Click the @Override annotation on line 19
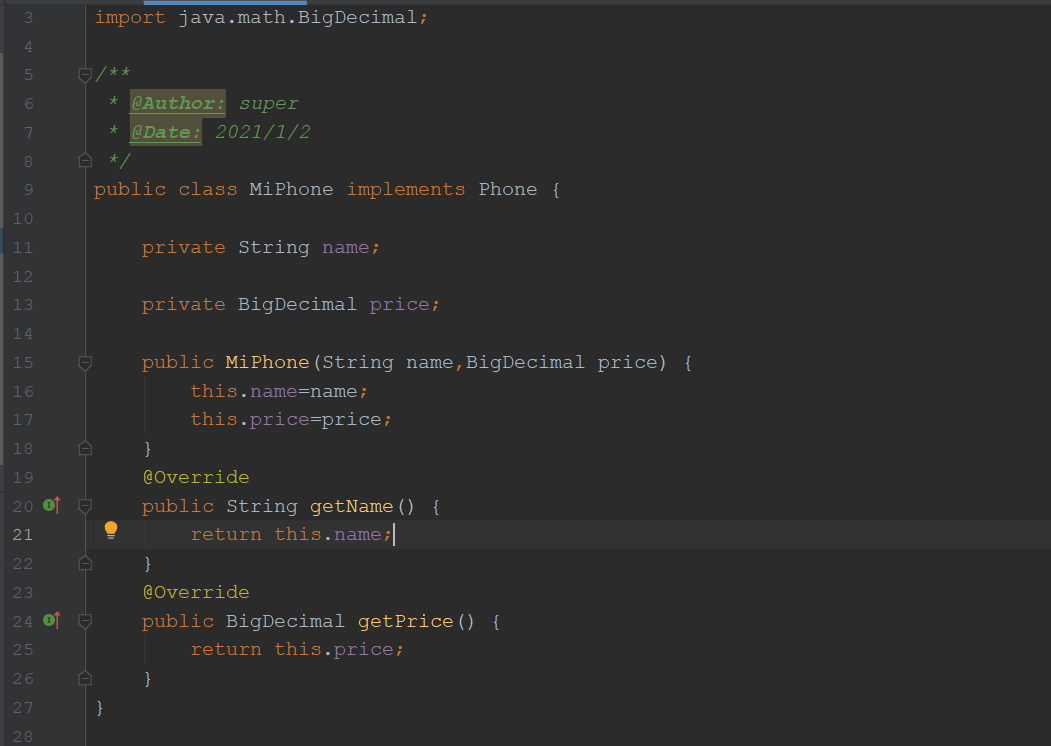This screenshot has height=746, width=1051. [x=196, y=477]
